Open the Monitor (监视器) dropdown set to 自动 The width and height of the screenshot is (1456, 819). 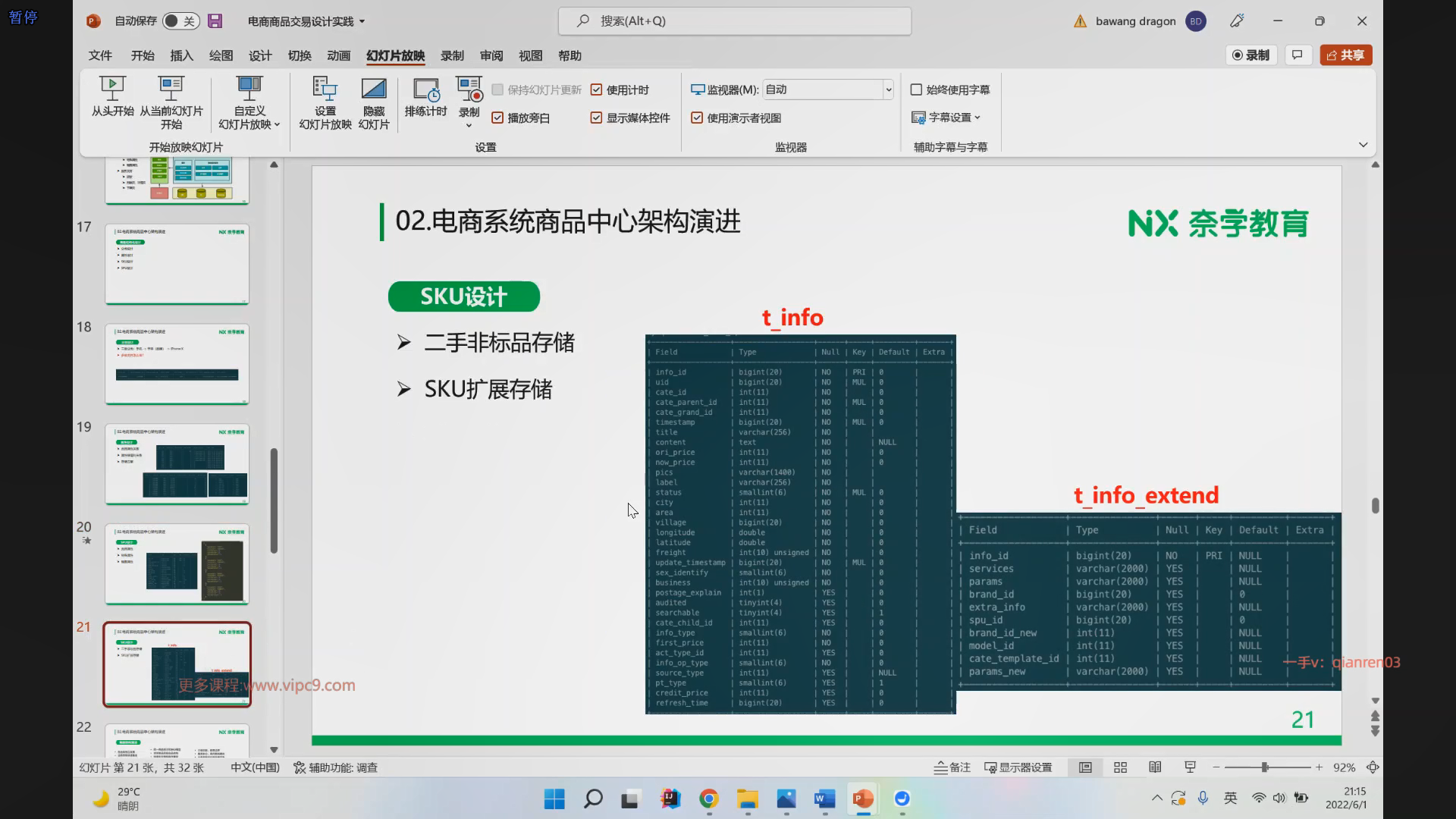(x=888, y=89)
